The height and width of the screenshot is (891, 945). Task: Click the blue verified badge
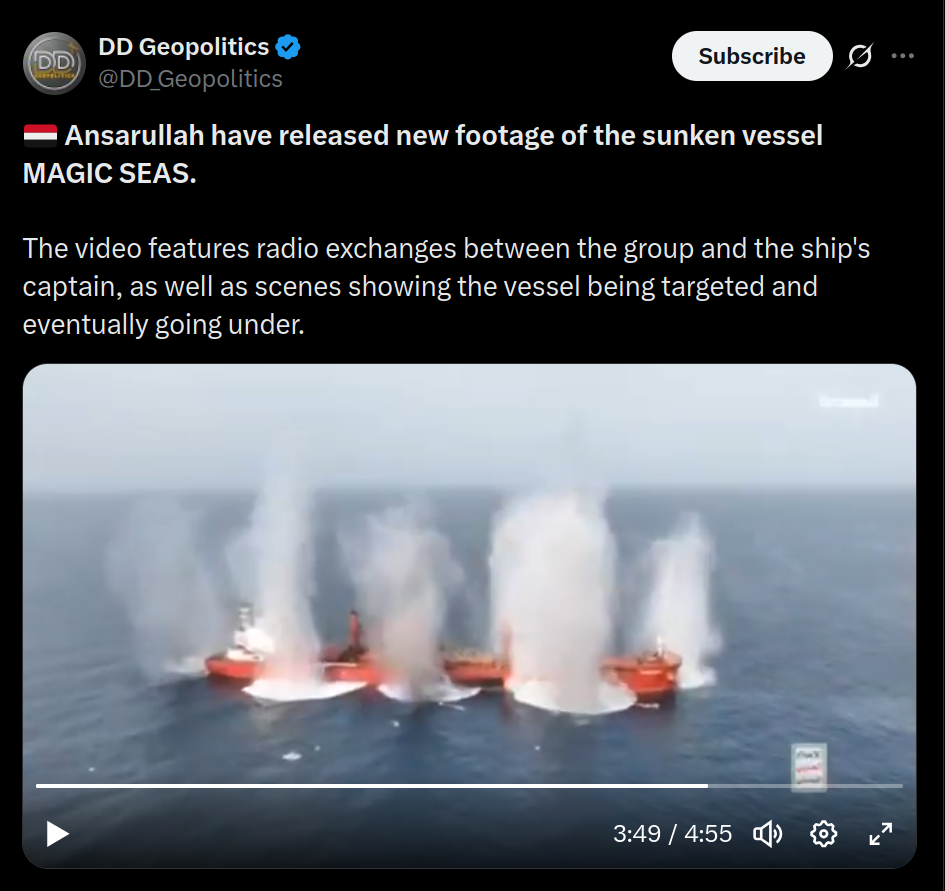[x=288, y=47]
